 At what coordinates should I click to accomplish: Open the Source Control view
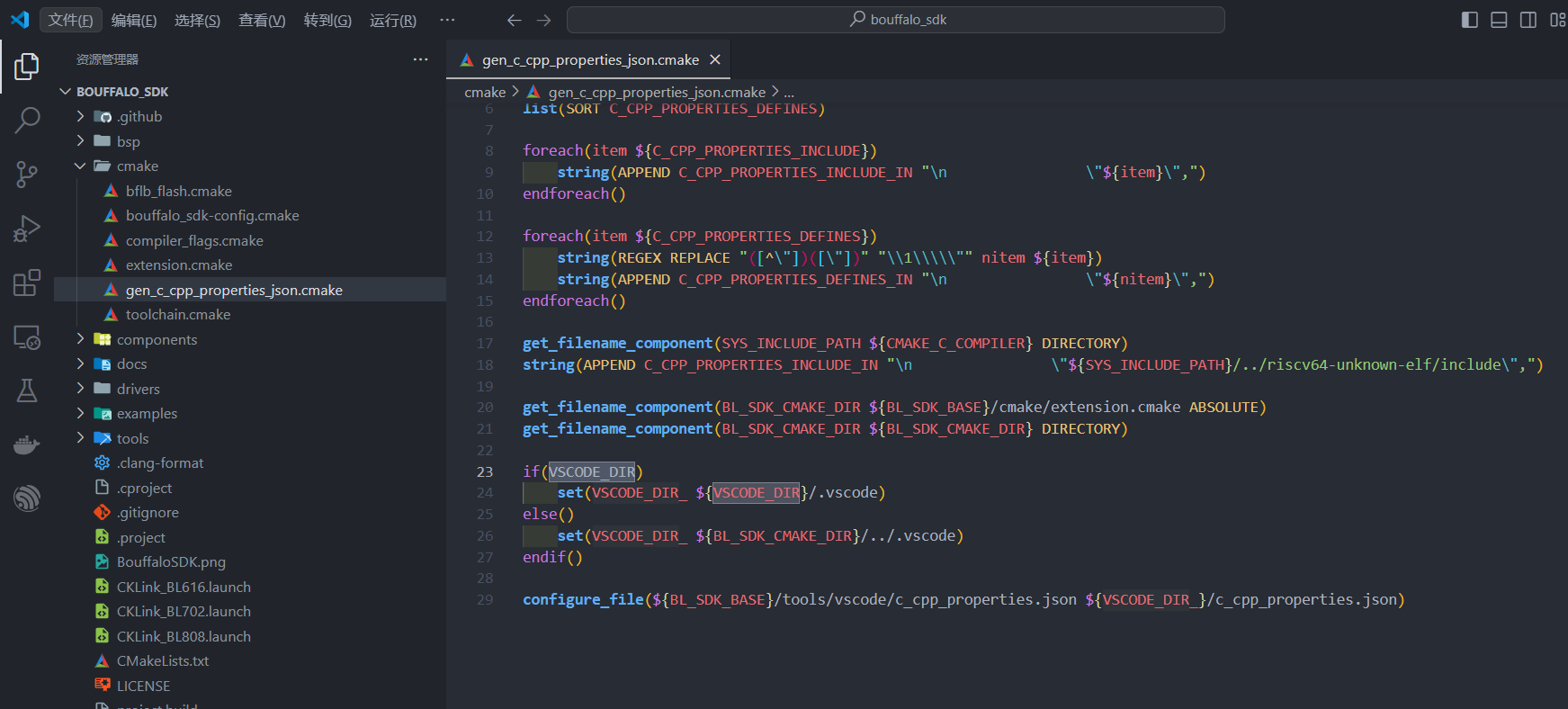(27, 174)
